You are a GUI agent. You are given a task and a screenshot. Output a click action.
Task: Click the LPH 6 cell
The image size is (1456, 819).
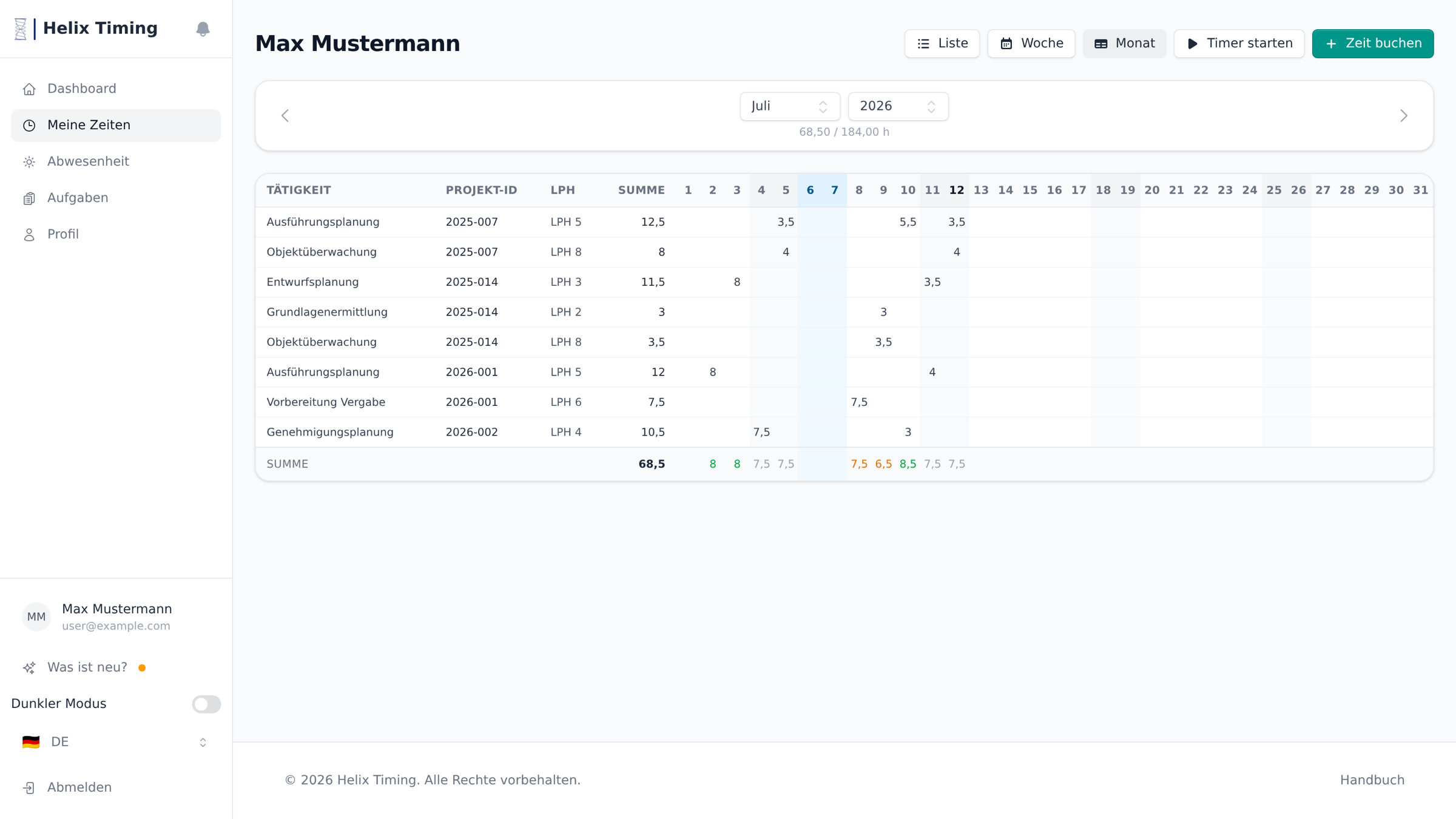pyautogui.click(x=565, y=402)
